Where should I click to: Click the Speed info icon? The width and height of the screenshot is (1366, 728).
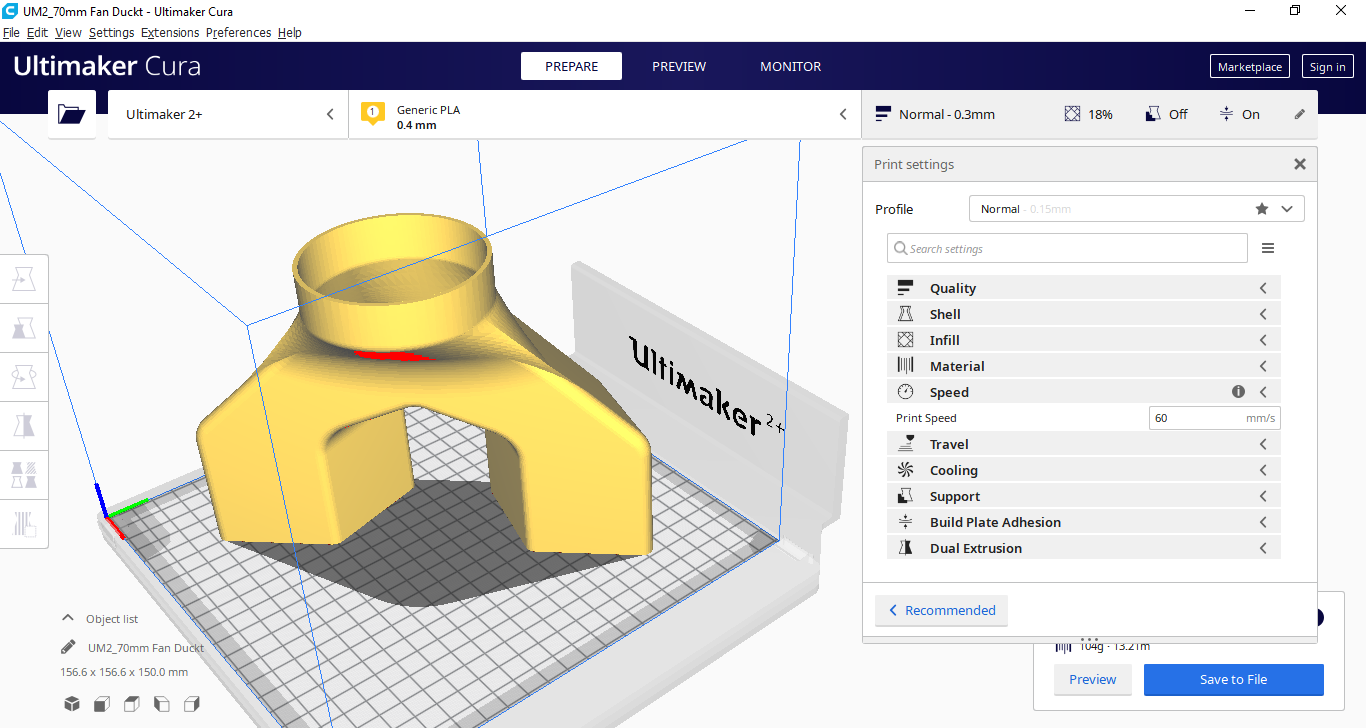pyautogui.click(x=1238, y=392)
